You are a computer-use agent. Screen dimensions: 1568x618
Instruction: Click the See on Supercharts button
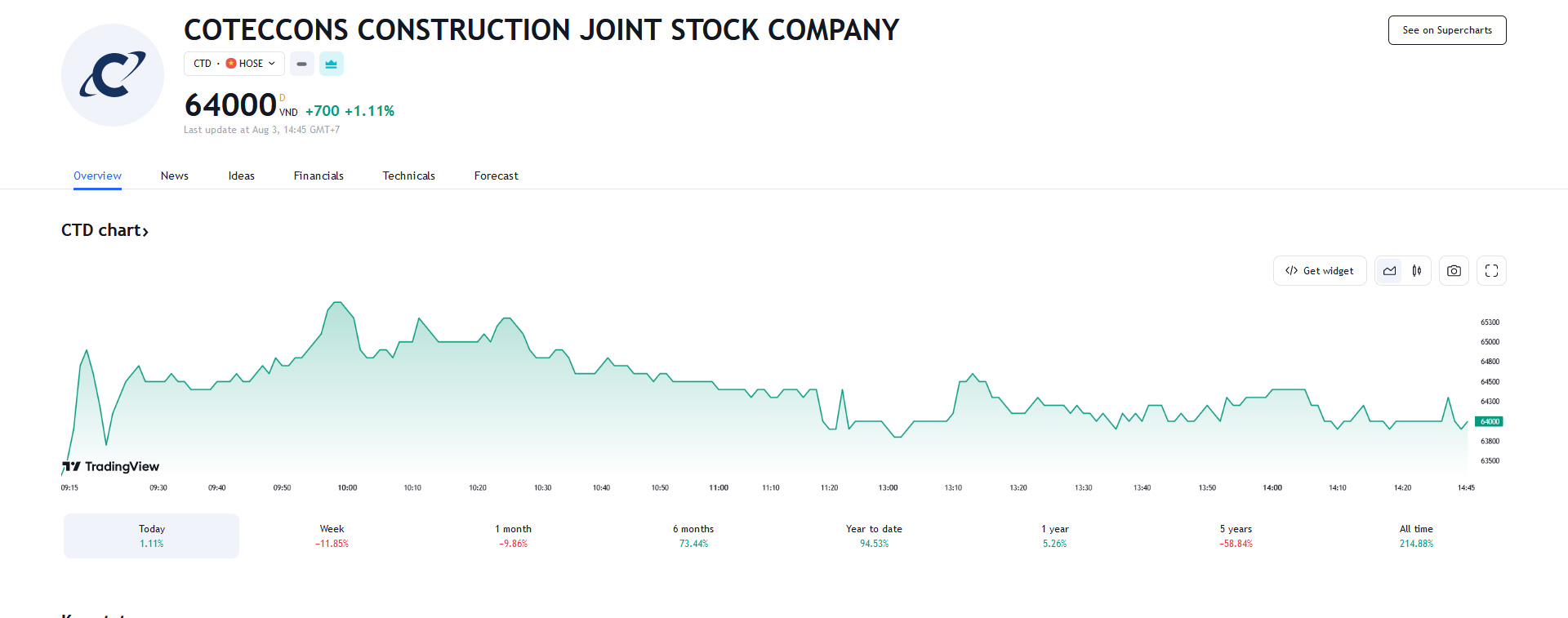1447,30
